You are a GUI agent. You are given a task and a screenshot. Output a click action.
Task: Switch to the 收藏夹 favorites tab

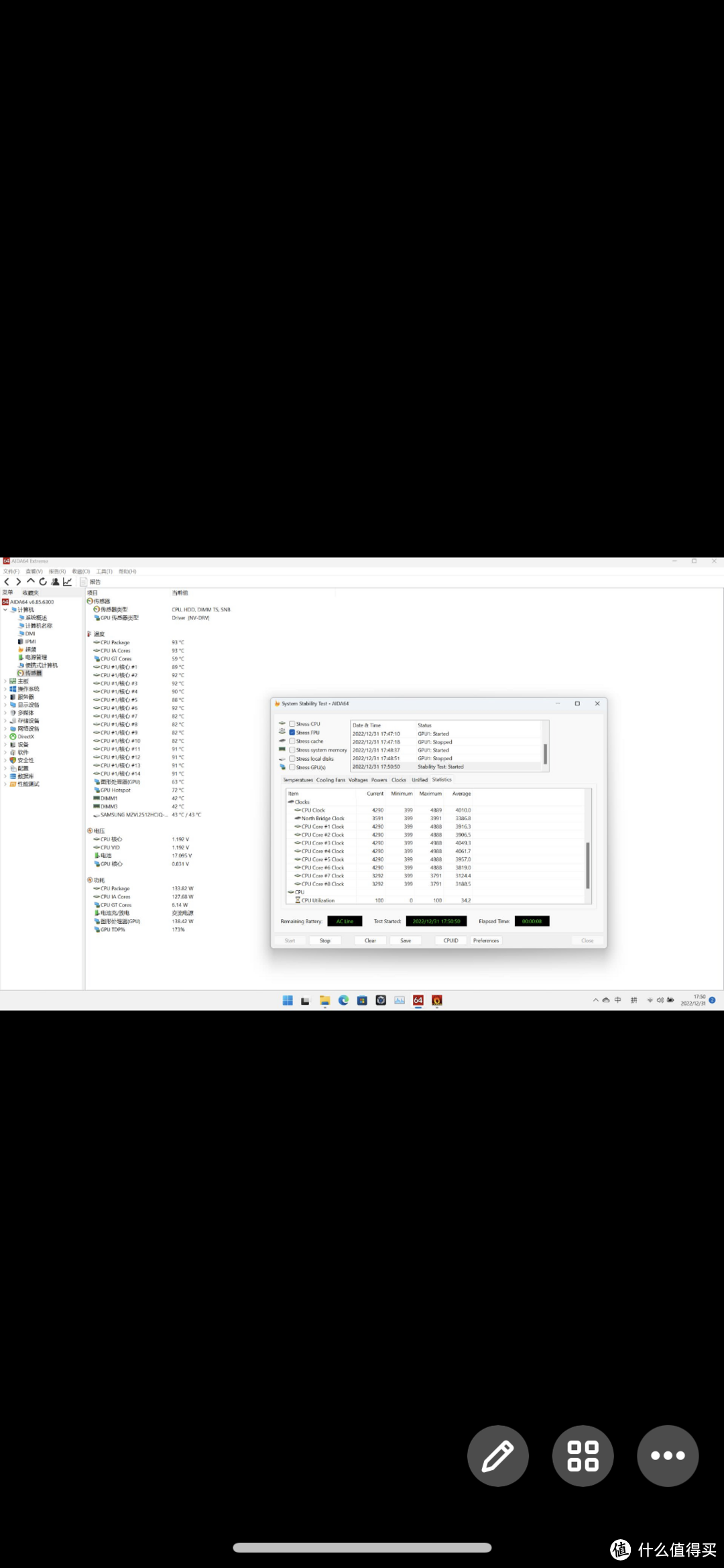[x=31, y=593]
